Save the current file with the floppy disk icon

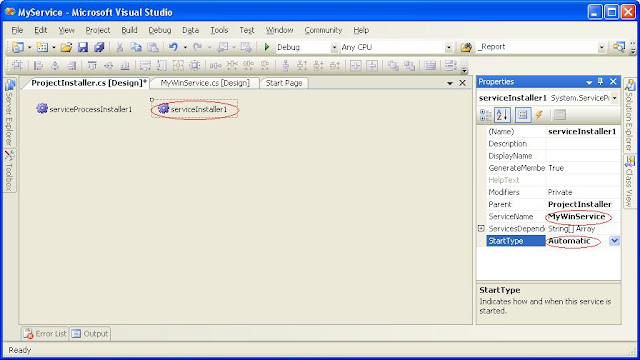coord(83,47)
